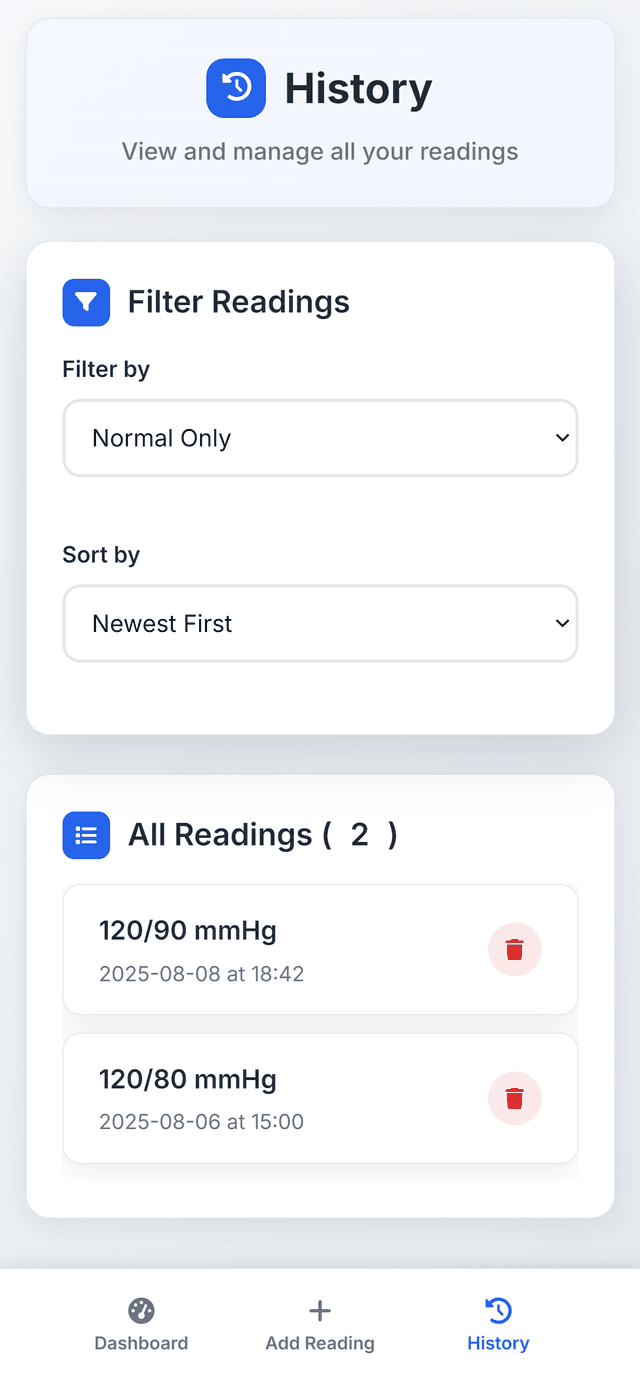Image resolution: width=640 pixels, height=1387 pixels.
Task: Delete the 120/80 mmHg reading
Action: 514,1097
